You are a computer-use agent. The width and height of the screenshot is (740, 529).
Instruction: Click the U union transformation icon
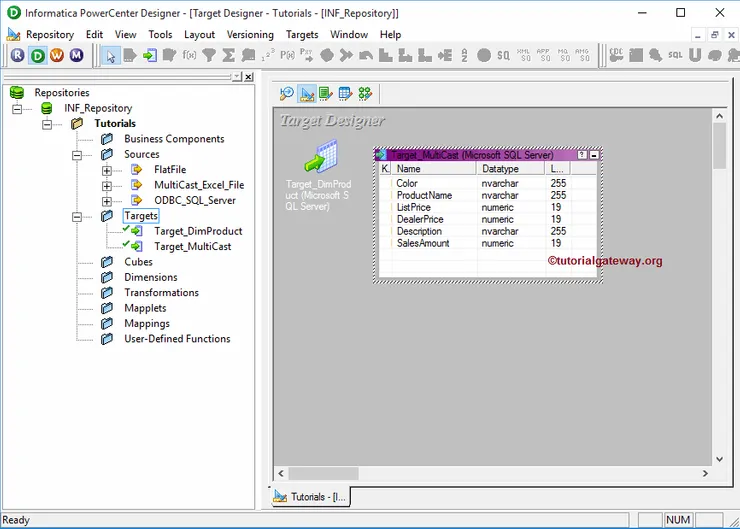(695, 55)
